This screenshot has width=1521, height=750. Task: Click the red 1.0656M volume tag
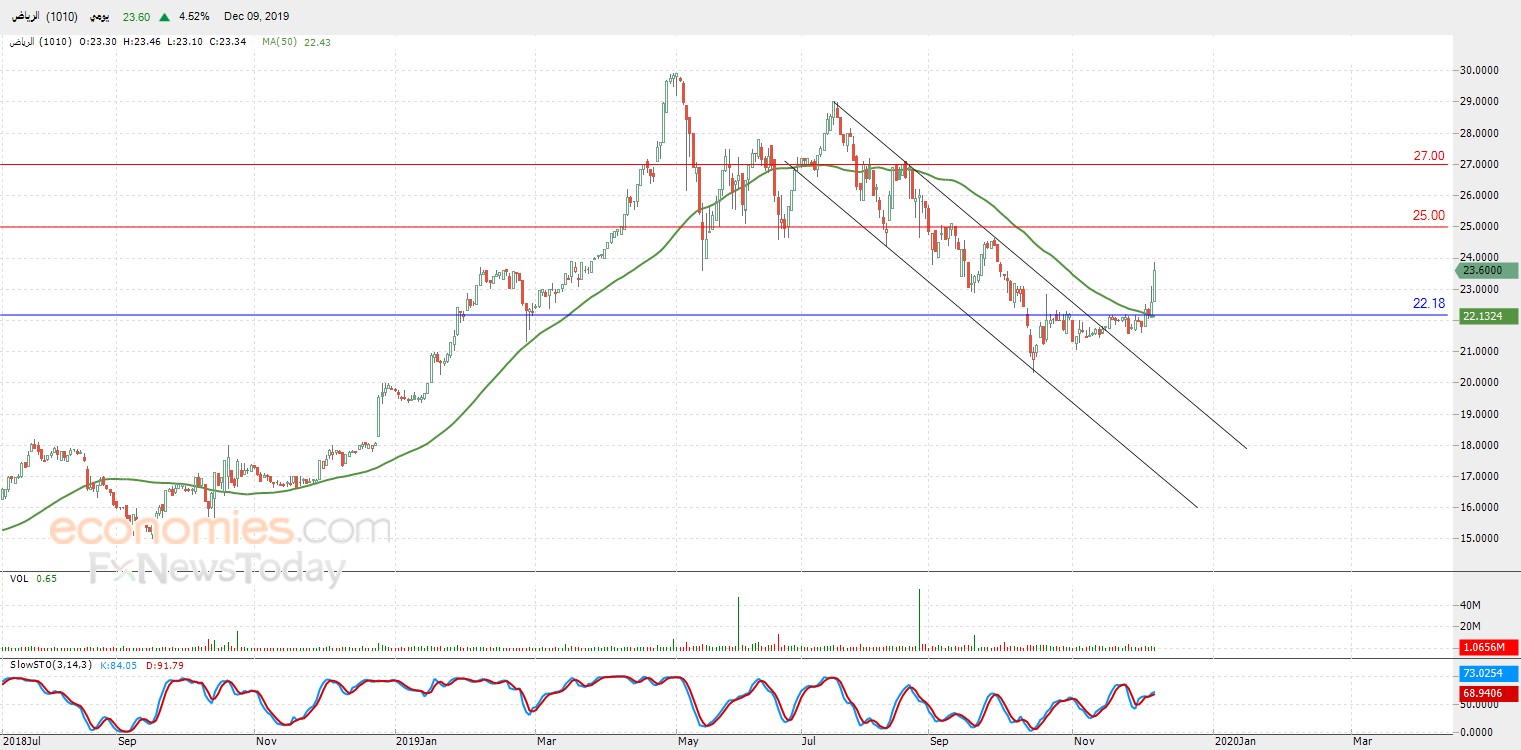click(x=1488, y=648)
